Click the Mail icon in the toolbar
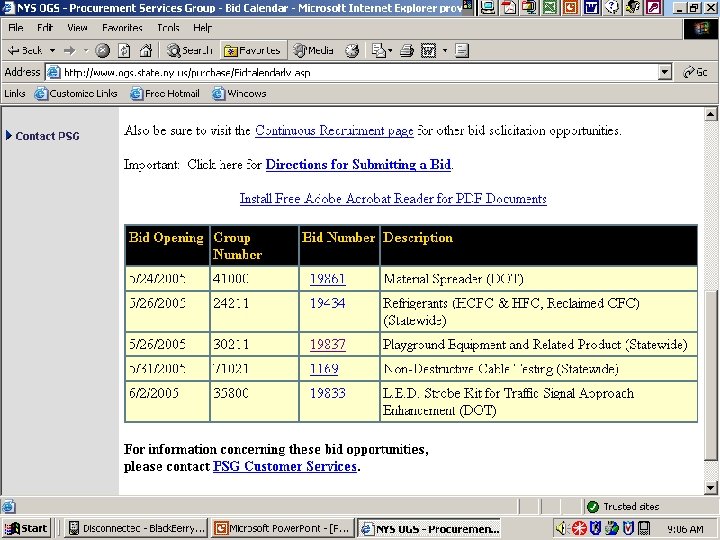The image size is (720, 540). point(378,51)
